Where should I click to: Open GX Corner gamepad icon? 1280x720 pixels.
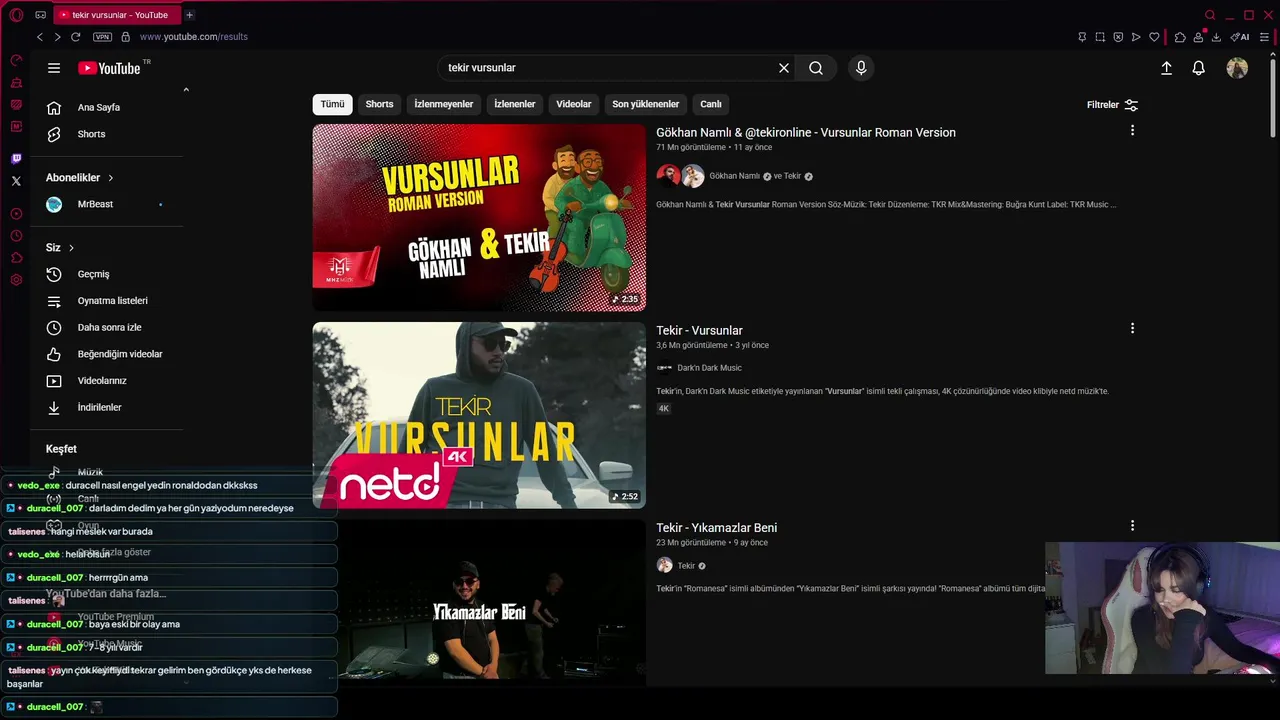tap(40, 15)
